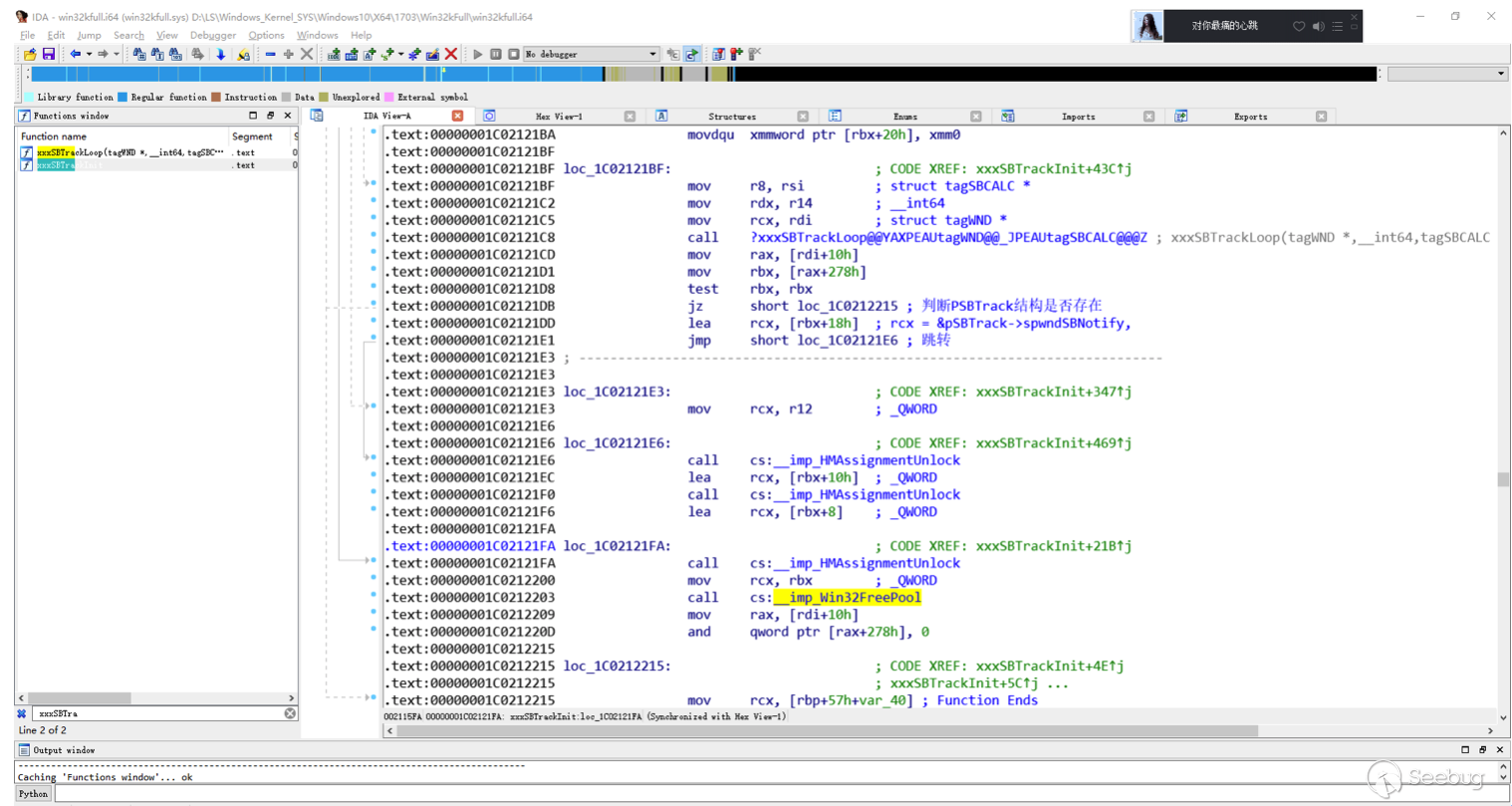Switch to the Imports tab
This screenshot has height=806, width=1512.
[1078, 117]
